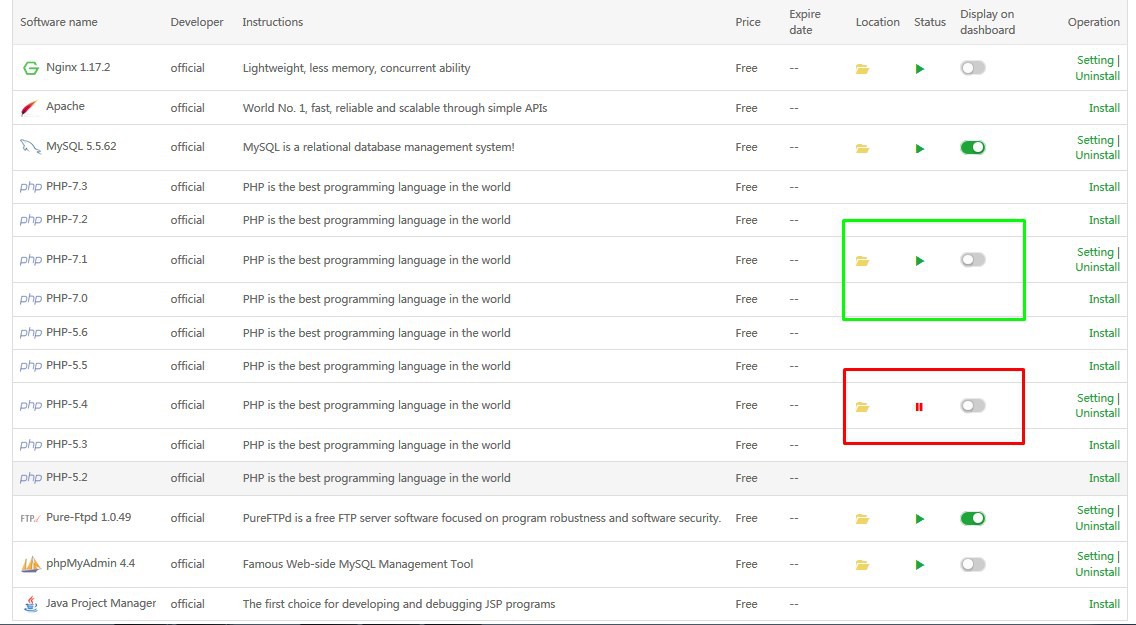
Task: Uninstall MySQL 5.5.62
Action: pyautogui.click(x=1098, y=155)
